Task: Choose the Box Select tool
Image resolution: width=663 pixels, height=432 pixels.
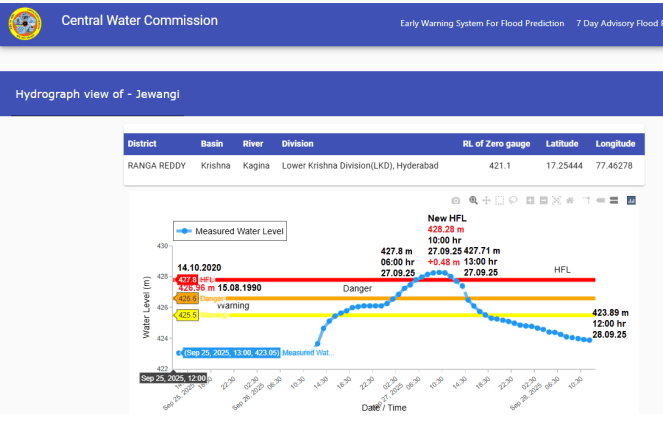Action: pyautogui.click(x=499, y=201)
